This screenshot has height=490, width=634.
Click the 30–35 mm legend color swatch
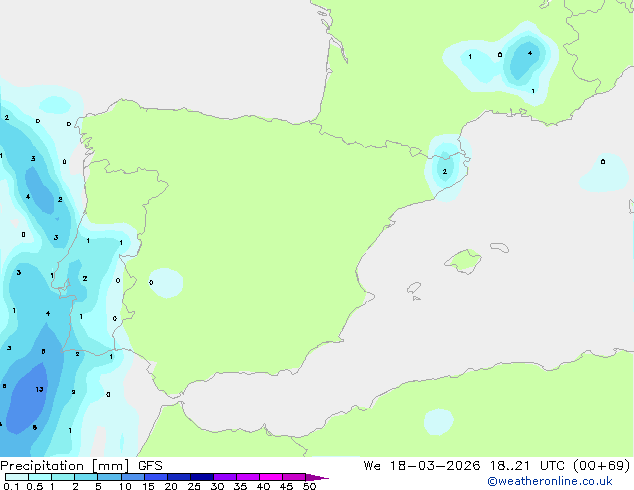225,477
